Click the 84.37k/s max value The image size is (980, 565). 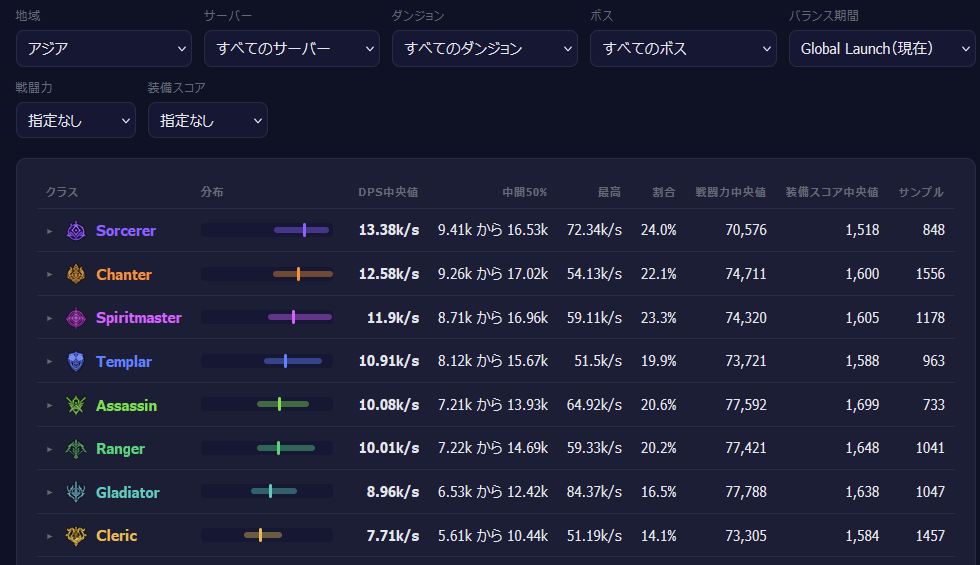point(594,492)
